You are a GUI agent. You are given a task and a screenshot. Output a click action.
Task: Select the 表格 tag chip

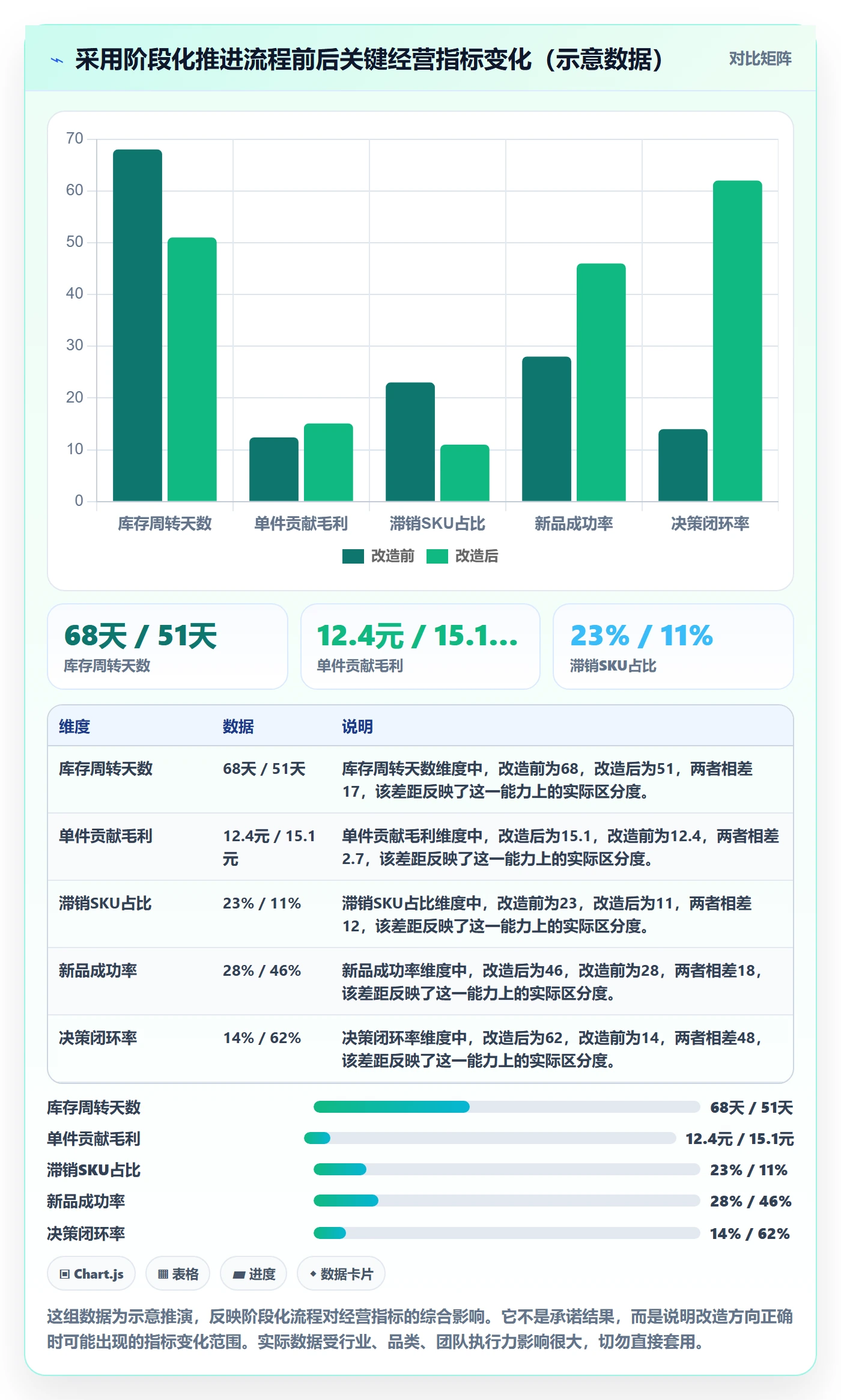point(178,1273)
